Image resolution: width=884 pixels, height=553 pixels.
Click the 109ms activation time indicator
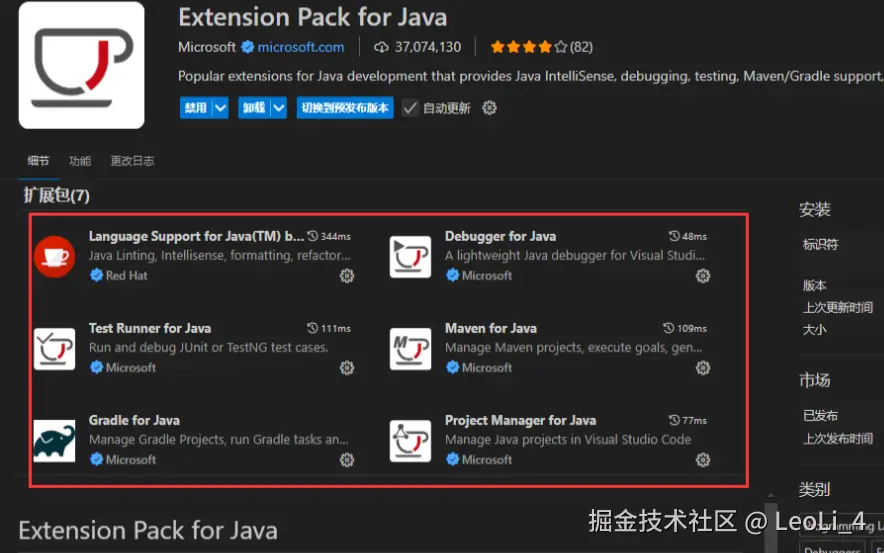(685, 328)
